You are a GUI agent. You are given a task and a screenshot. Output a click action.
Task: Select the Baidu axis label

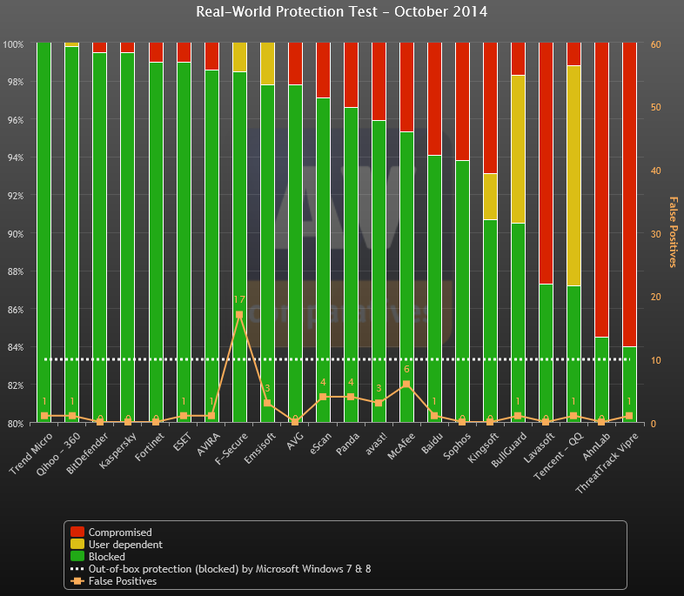click(x=432, y=442)
